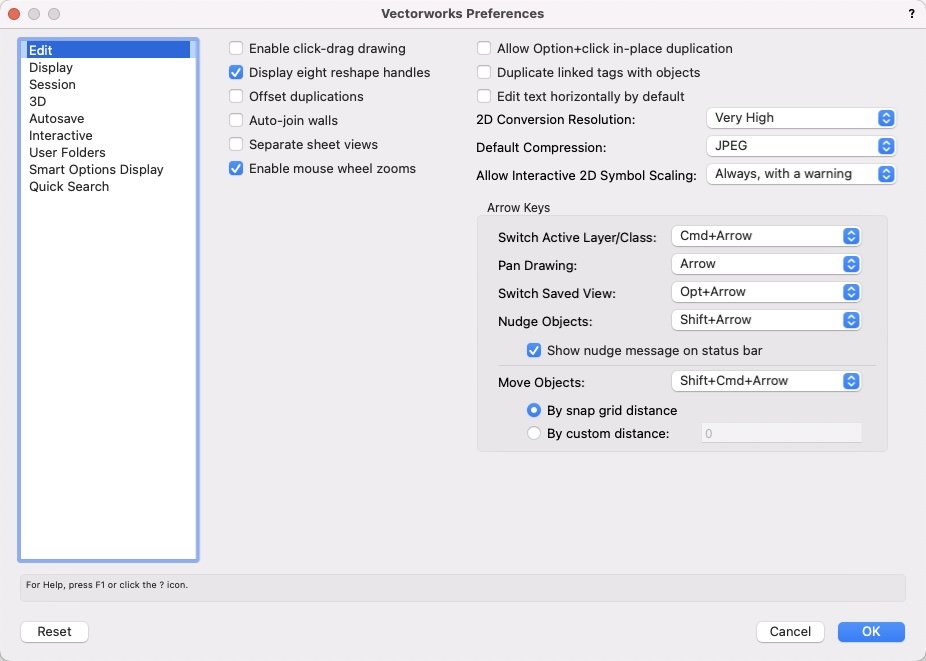This screenshot has height=661, width=926.
Task: Click the Cancel button
Action: [790, 631]
